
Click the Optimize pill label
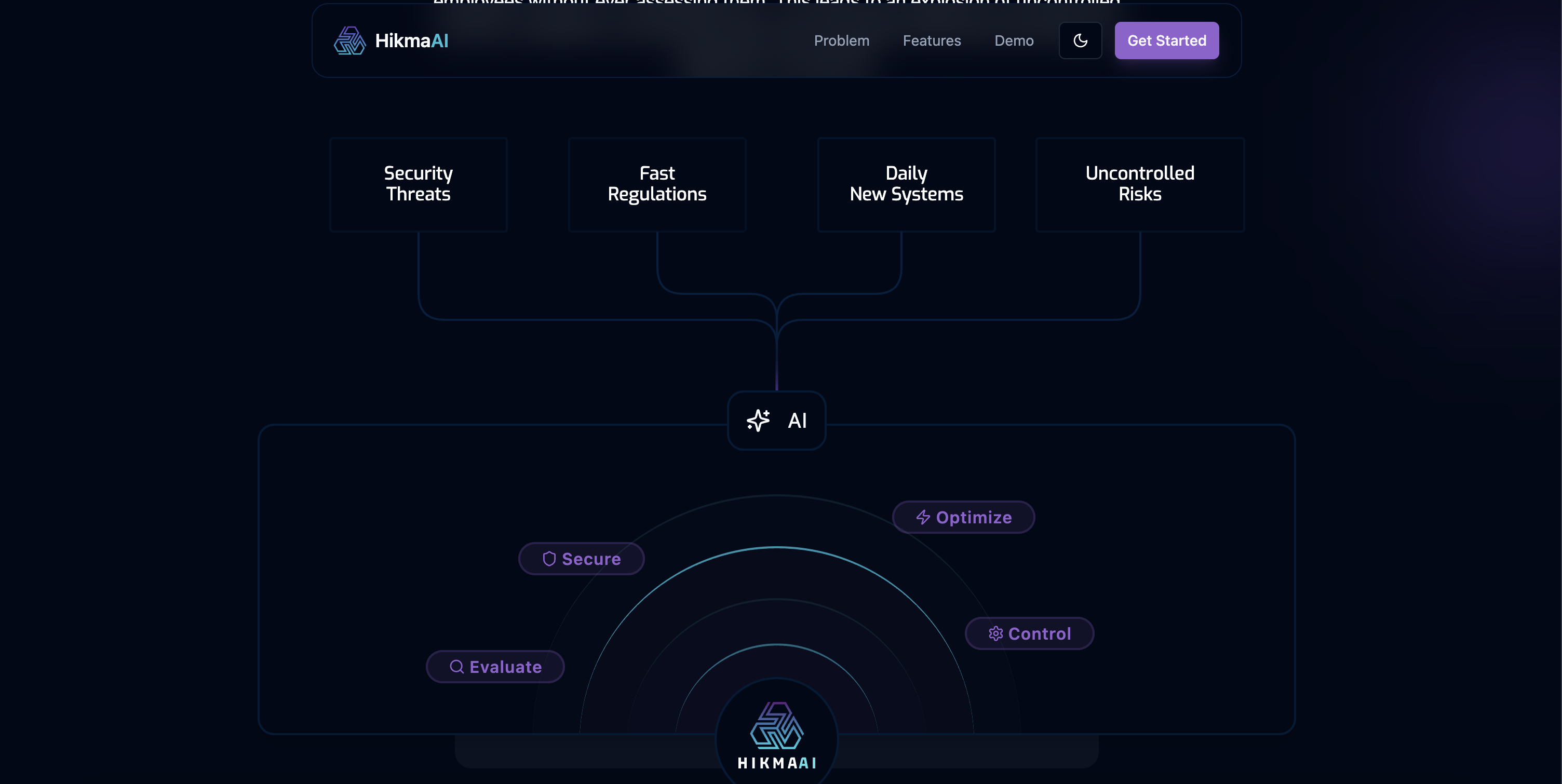coord(974,517)
